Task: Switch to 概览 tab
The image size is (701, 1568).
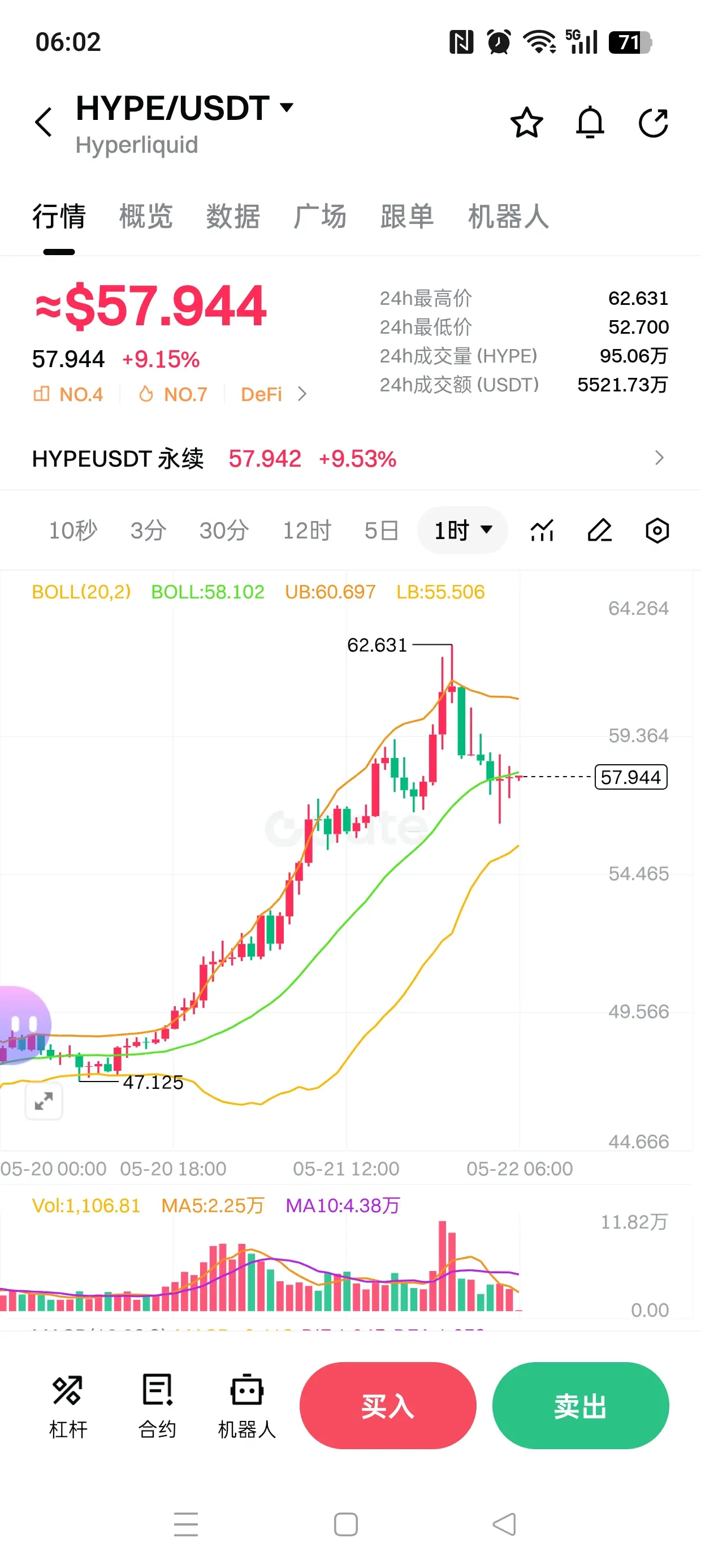Action: (x=146, y=217)
